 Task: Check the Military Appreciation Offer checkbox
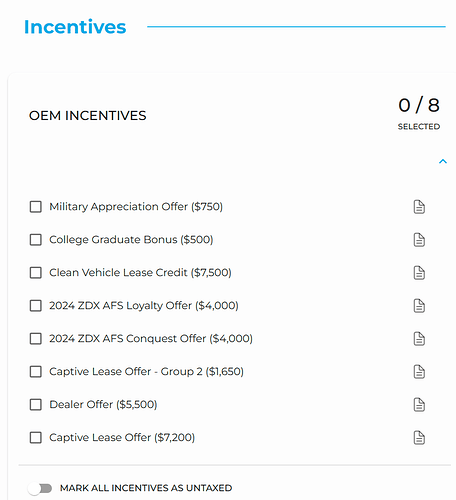point(36,207)
